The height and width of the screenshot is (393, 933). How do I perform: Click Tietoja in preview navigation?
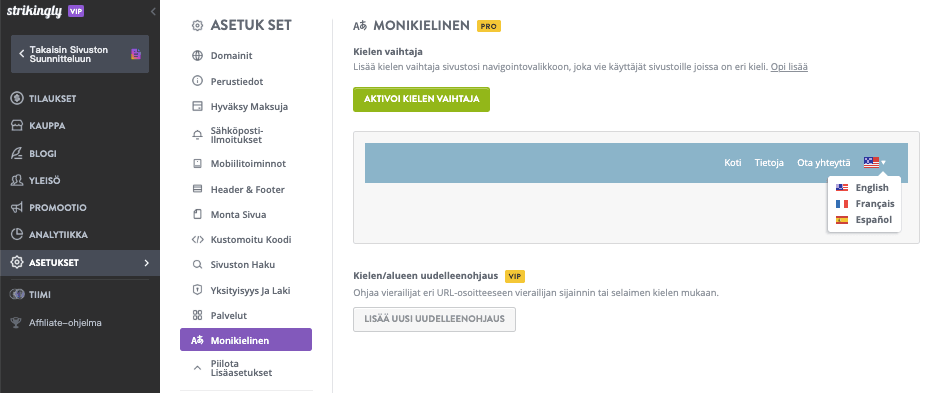769,163
